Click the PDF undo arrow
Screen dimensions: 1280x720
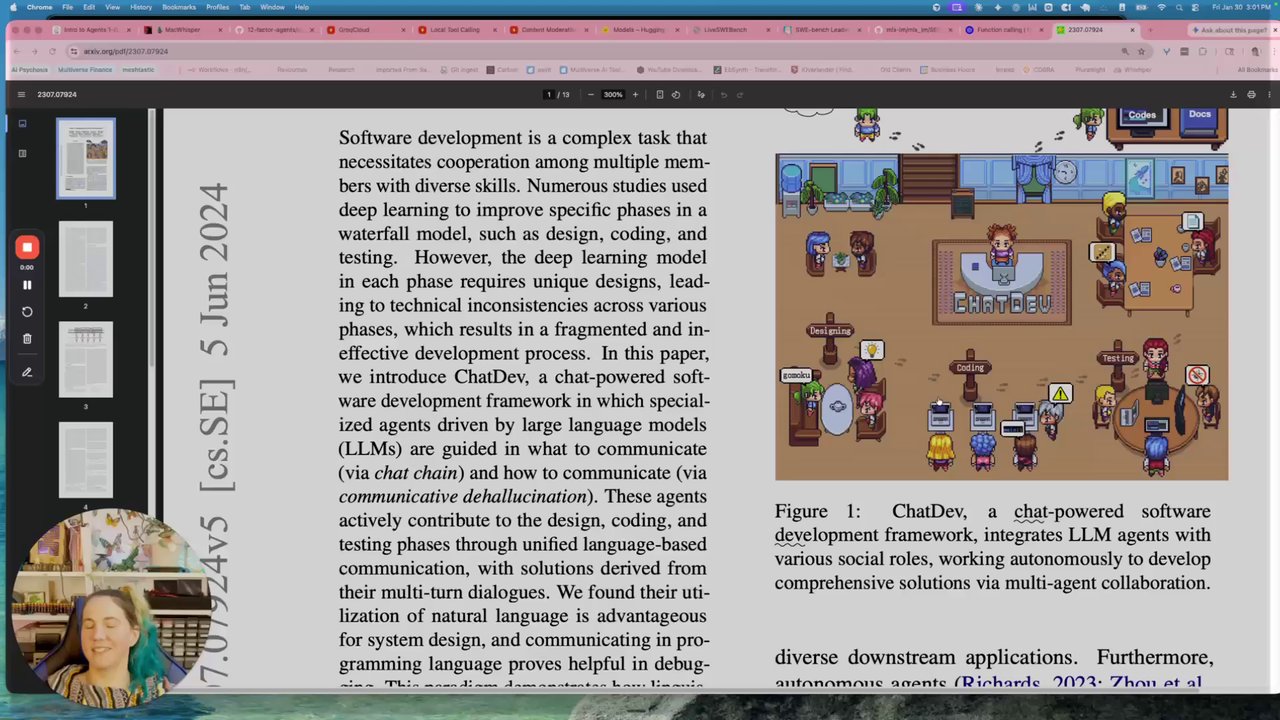tap(723, 94)
